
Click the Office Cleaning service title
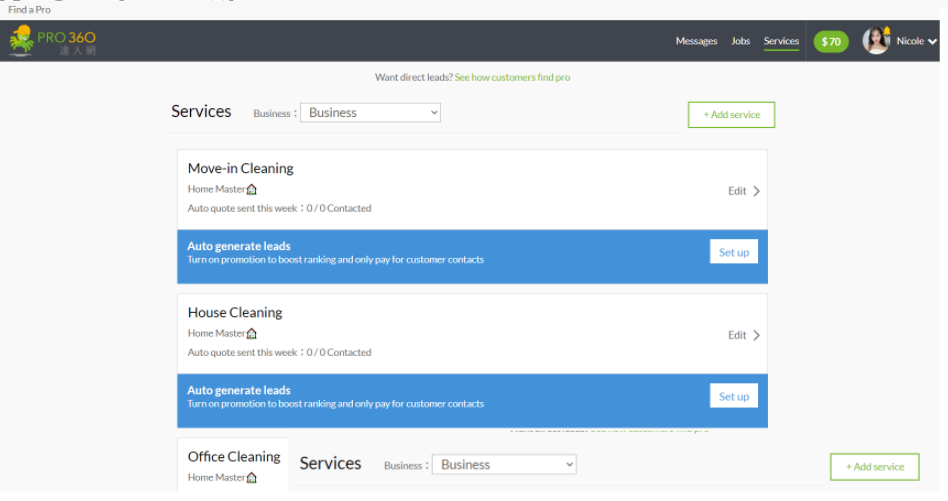234,457
